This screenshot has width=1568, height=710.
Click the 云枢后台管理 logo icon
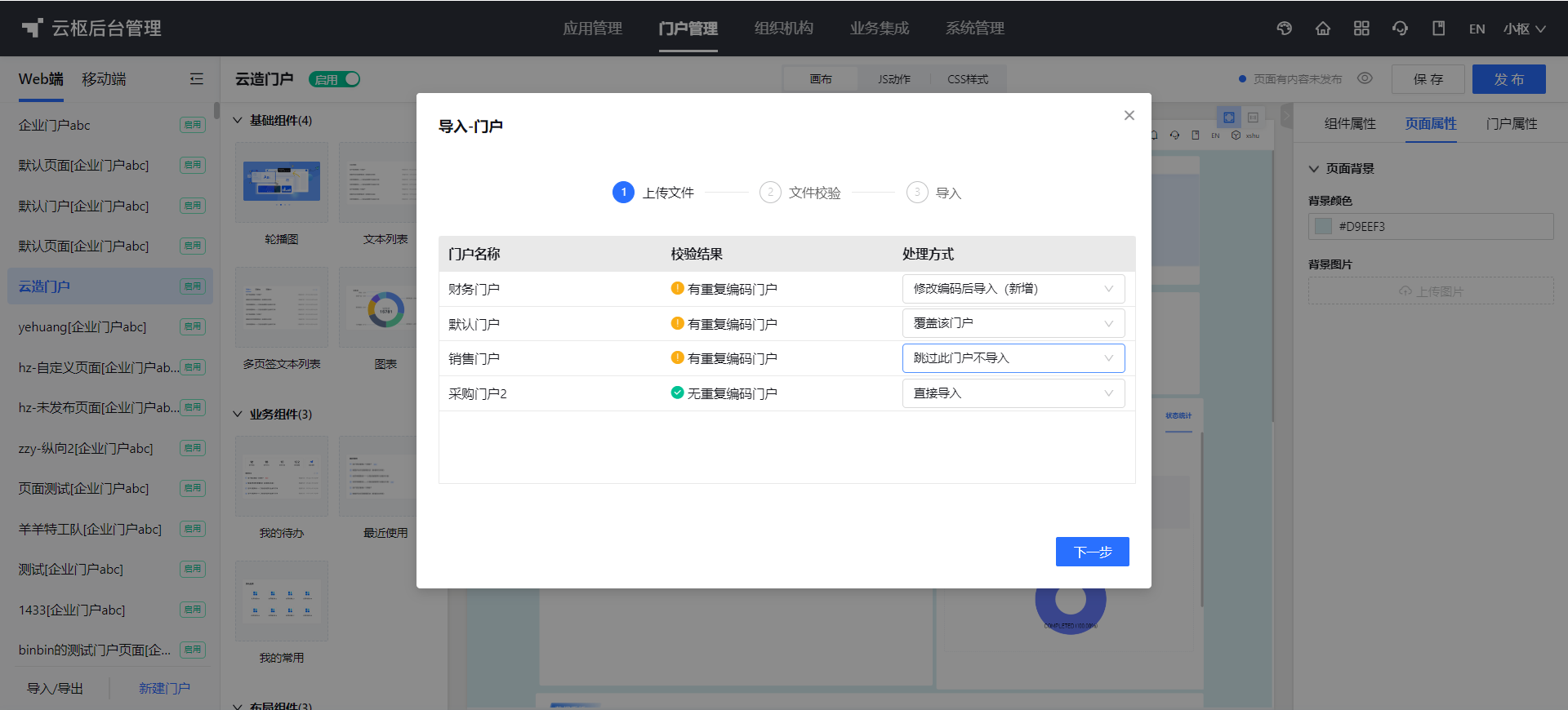32,29
